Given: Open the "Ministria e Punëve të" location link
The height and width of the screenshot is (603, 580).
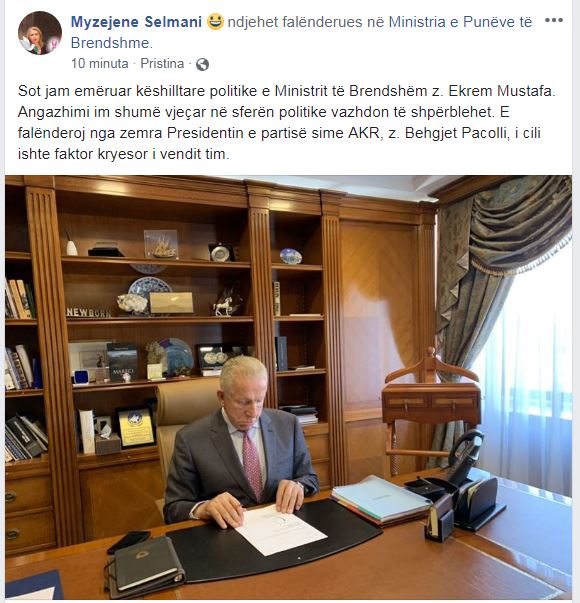Looking at the screenshot, I should [460, 22].
